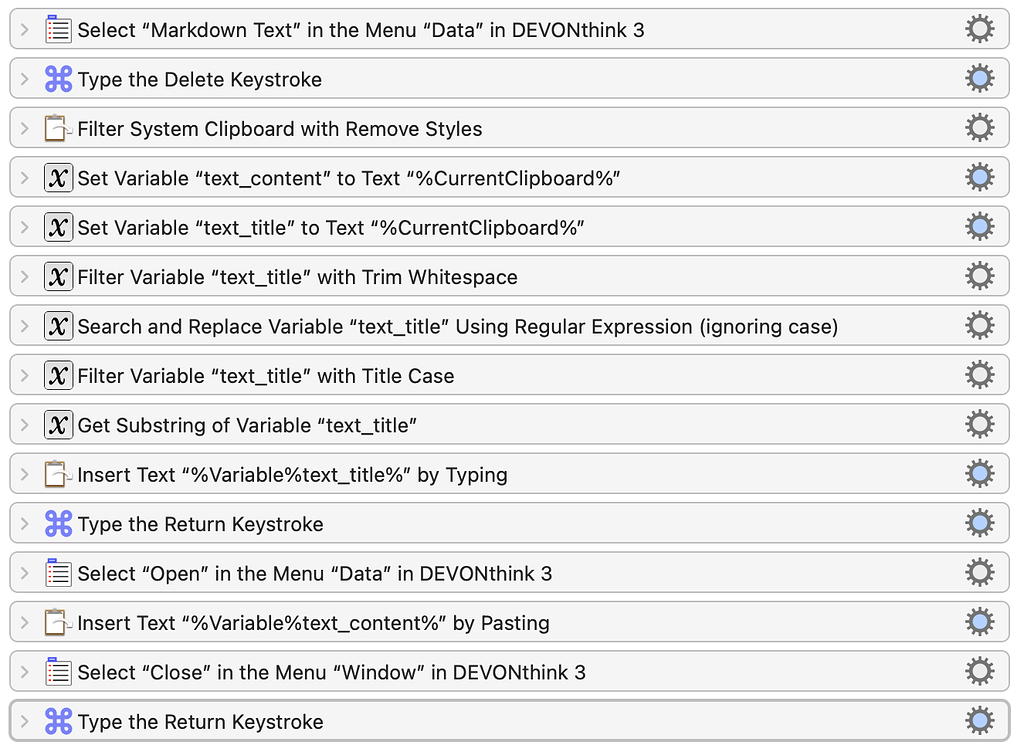The width and height of the screenshot is (1024, 752).
Task: Click Command icon on final Type Return Keystroke
Action: (58, 720)
